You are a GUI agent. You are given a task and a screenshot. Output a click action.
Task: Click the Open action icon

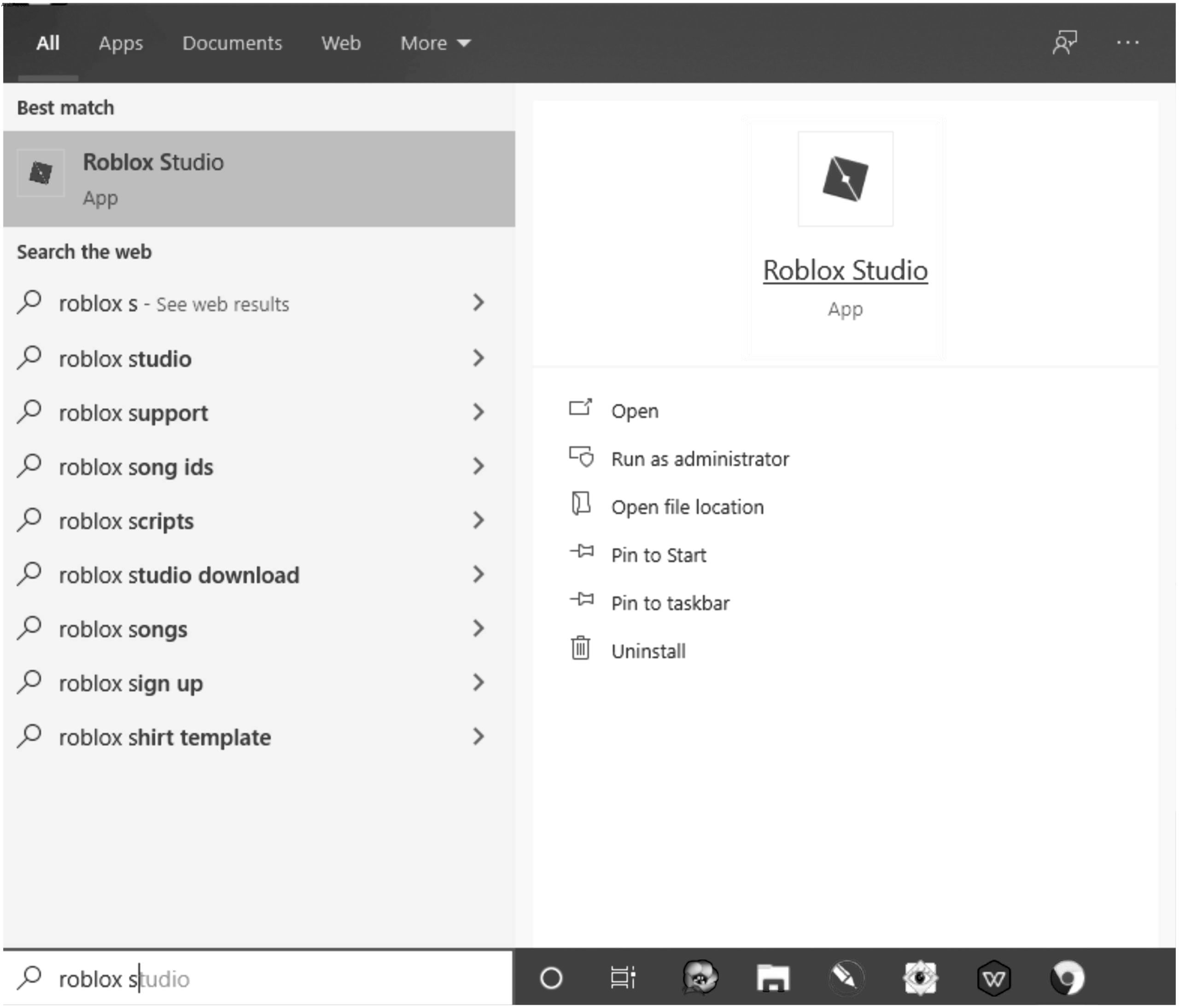click(580, 408)
